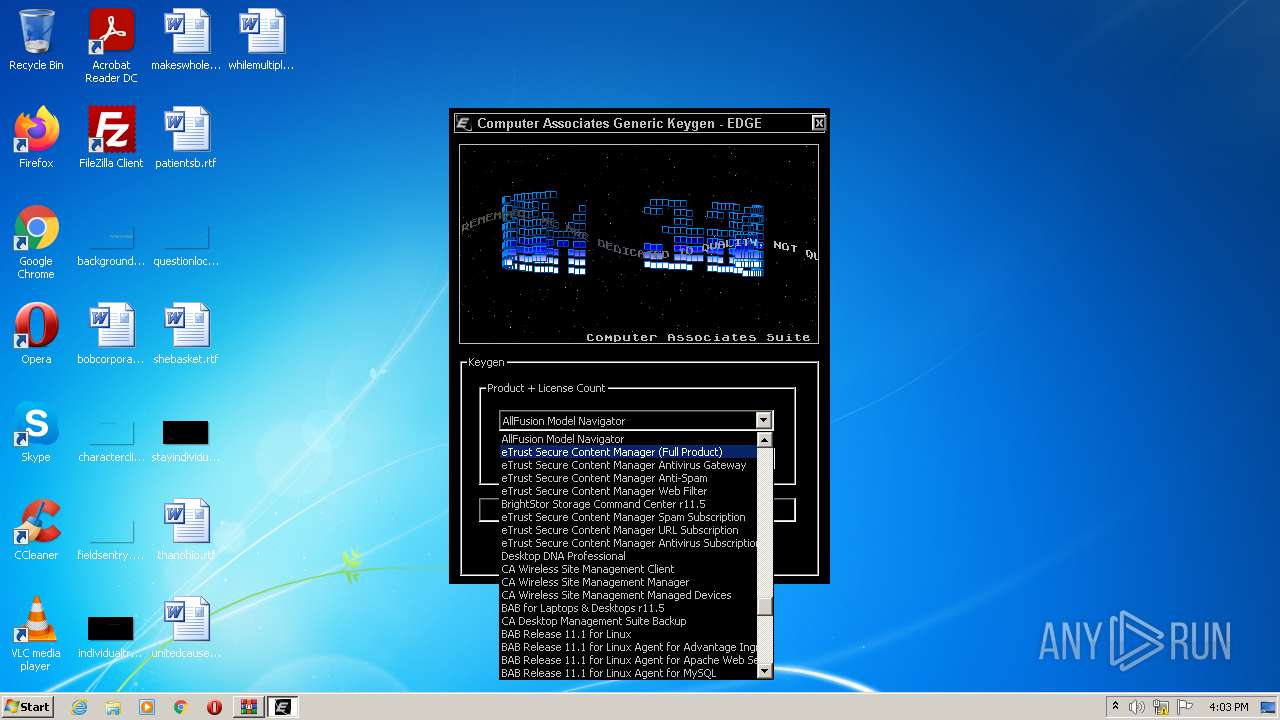Click the Chrome icon in the taskbar
This screenshot has width=1280, height=720.
(181, 707)
